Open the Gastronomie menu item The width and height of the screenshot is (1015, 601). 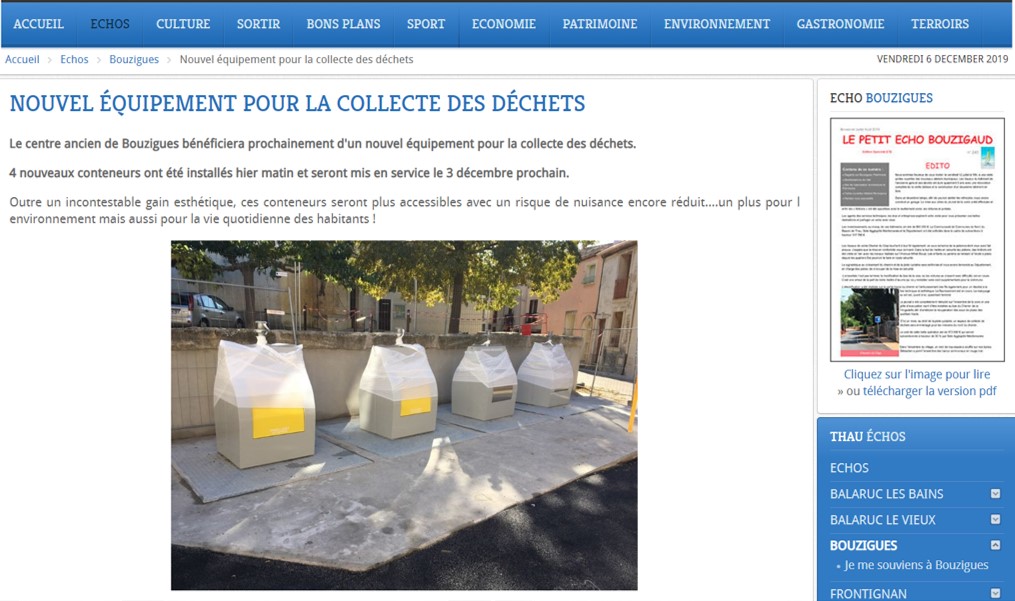point(840,24)
